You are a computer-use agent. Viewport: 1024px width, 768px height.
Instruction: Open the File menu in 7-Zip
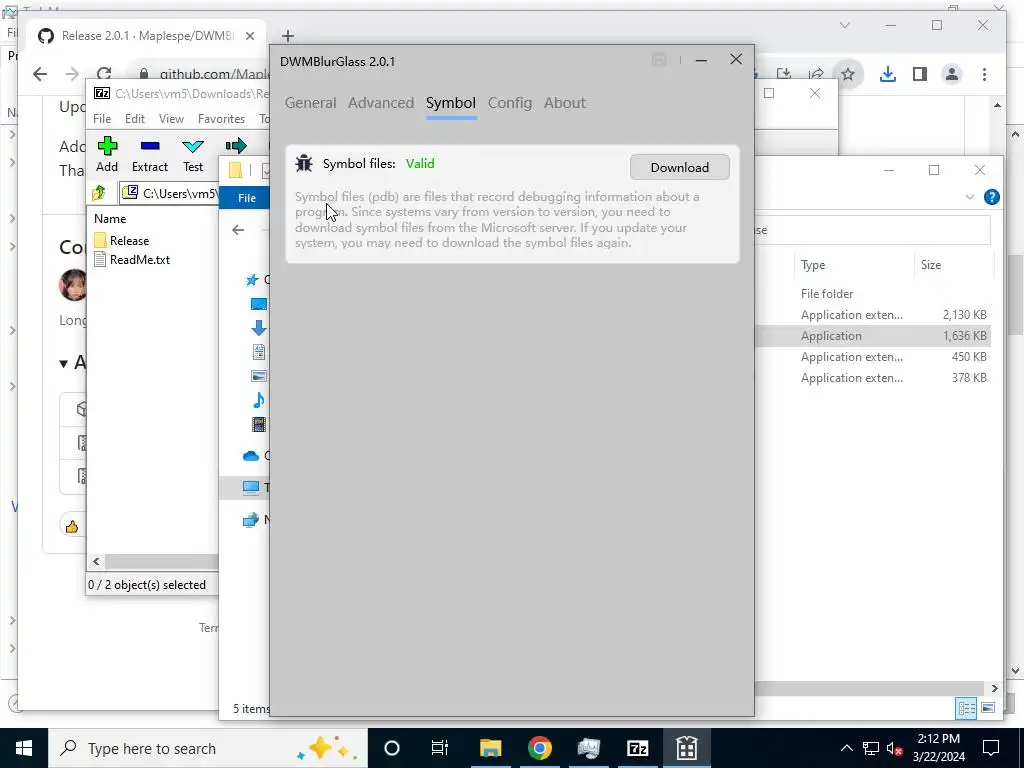tap(102, 119)
